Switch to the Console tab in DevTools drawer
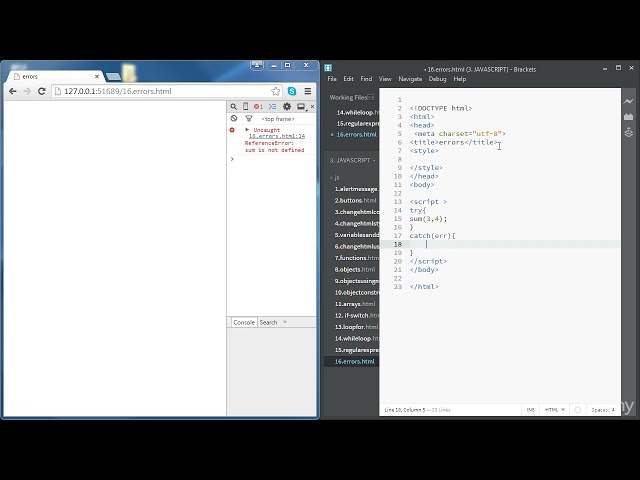This screenshot has height=480, width=640. [244, 322]
